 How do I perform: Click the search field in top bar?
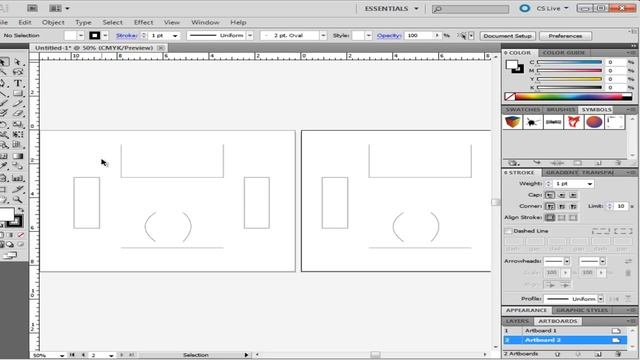tap(471, 9)
